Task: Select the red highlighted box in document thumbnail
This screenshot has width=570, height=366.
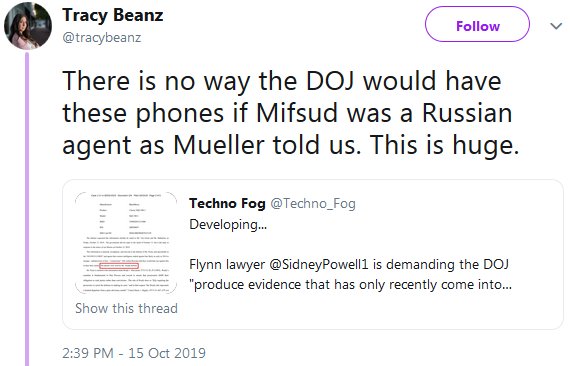Action: pos(119,266)
